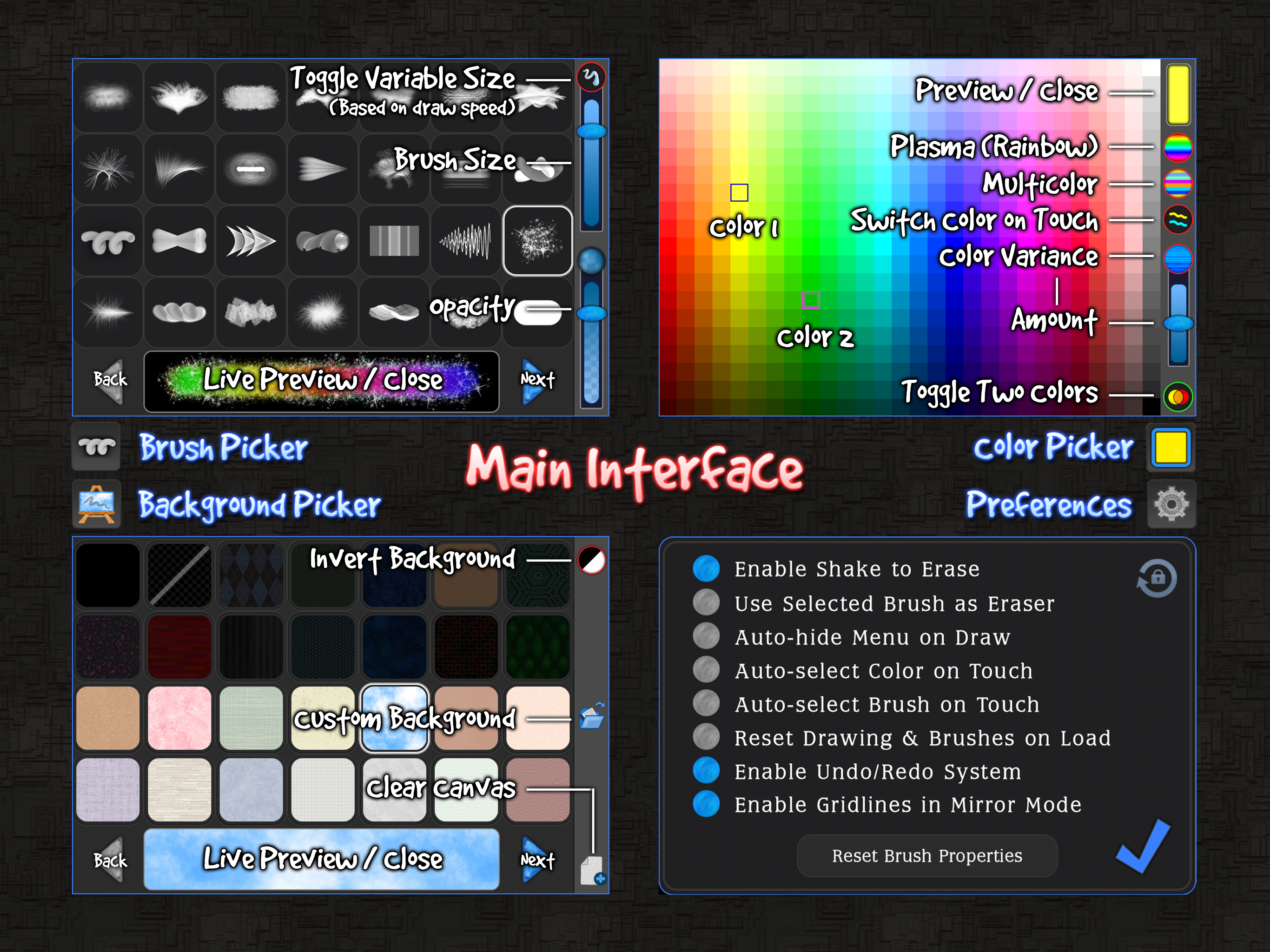Click the Brush Size slider handle
Image resolution: width=1270 pixels, height=952 pixels.
point(591,132)
